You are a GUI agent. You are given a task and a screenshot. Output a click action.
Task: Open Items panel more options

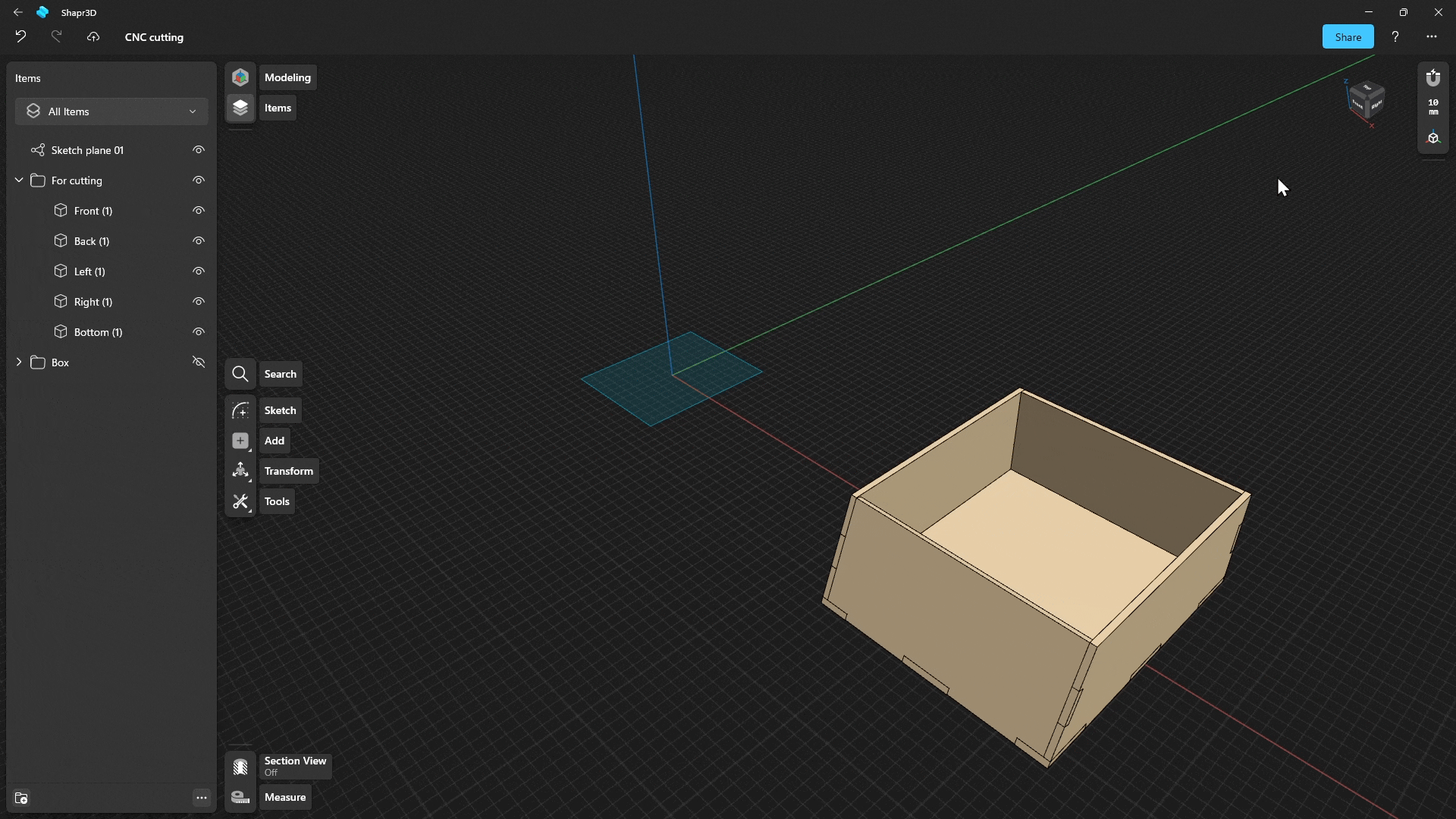(x=201, y=798)
